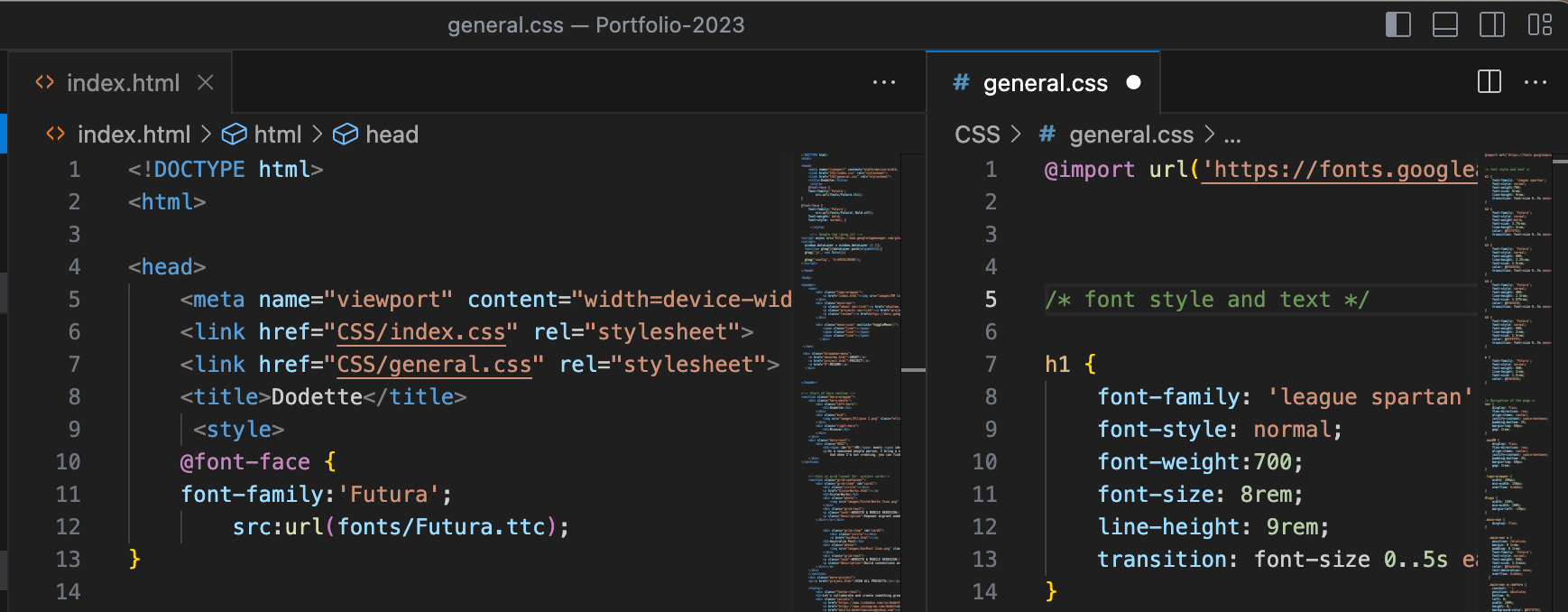Click the 'league spartan' font value
This screenshot has width=1568, height=612.
(x=1370, y=397)
